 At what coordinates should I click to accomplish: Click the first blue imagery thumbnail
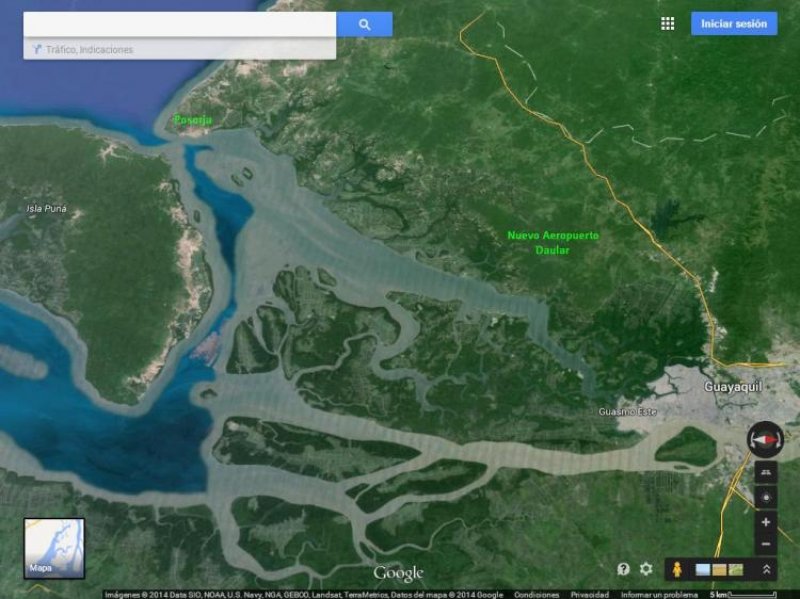coord(703,570)
